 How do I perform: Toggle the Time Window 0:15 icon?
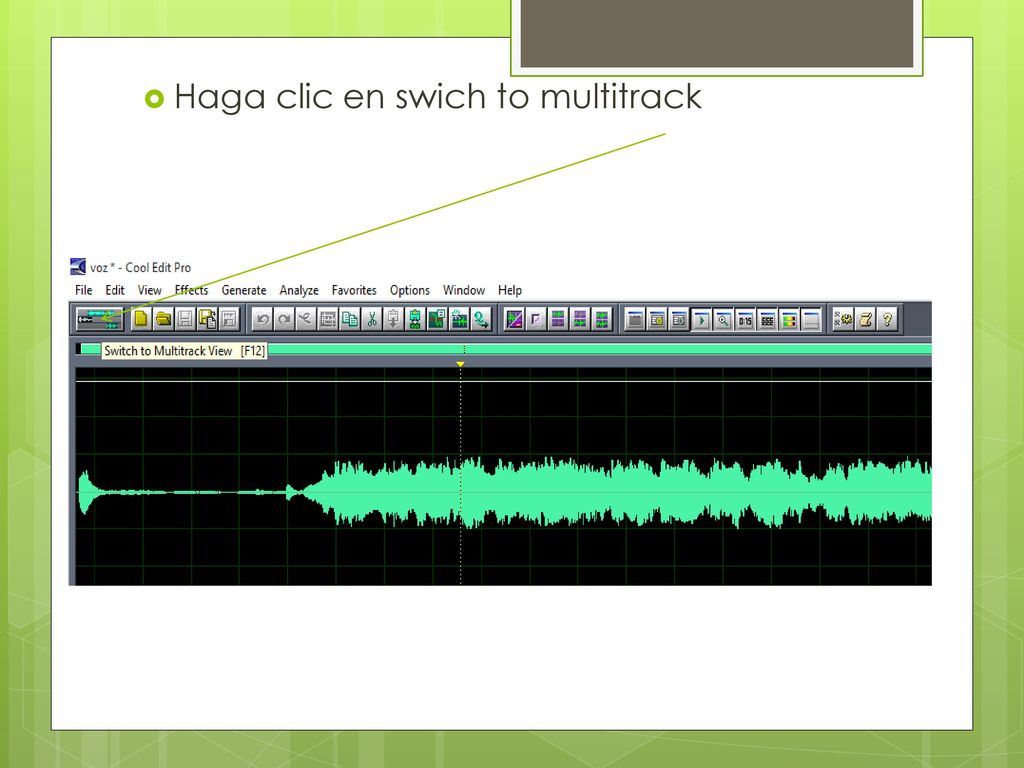(745, 319)
